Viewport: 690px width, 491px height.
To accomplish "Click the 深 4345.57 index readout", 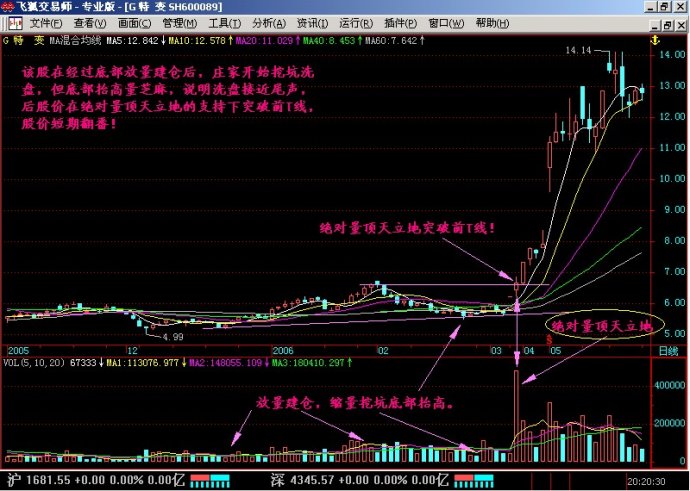I will click(x=359, y=480).
